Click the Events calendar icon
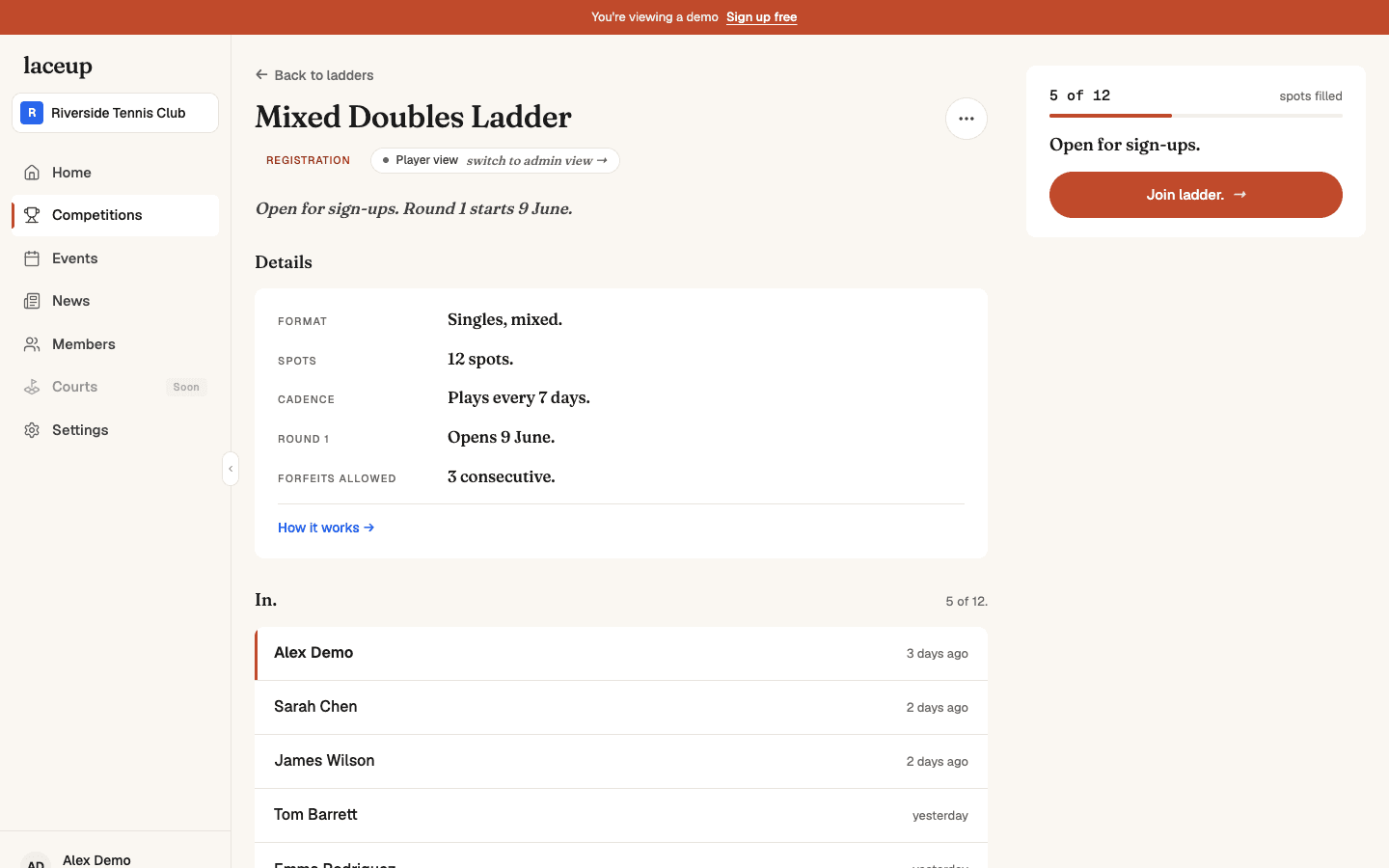 click(32, 258)
